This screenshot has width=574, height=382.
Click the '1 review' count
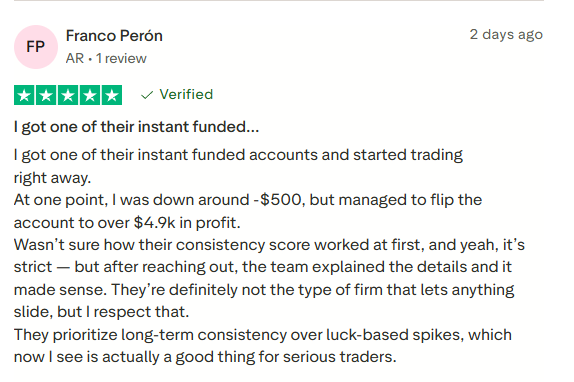click(x=121, y=59)
